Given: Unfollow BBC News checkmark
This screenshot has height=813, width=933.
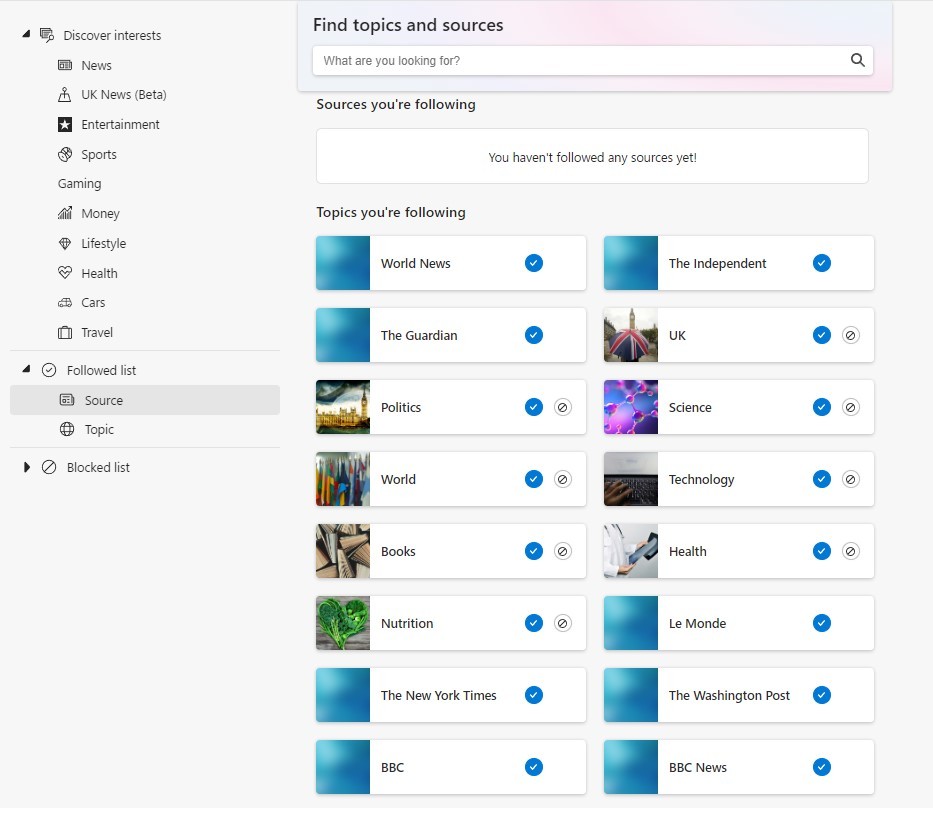Looking at the screenshot, I should [822, 767].
